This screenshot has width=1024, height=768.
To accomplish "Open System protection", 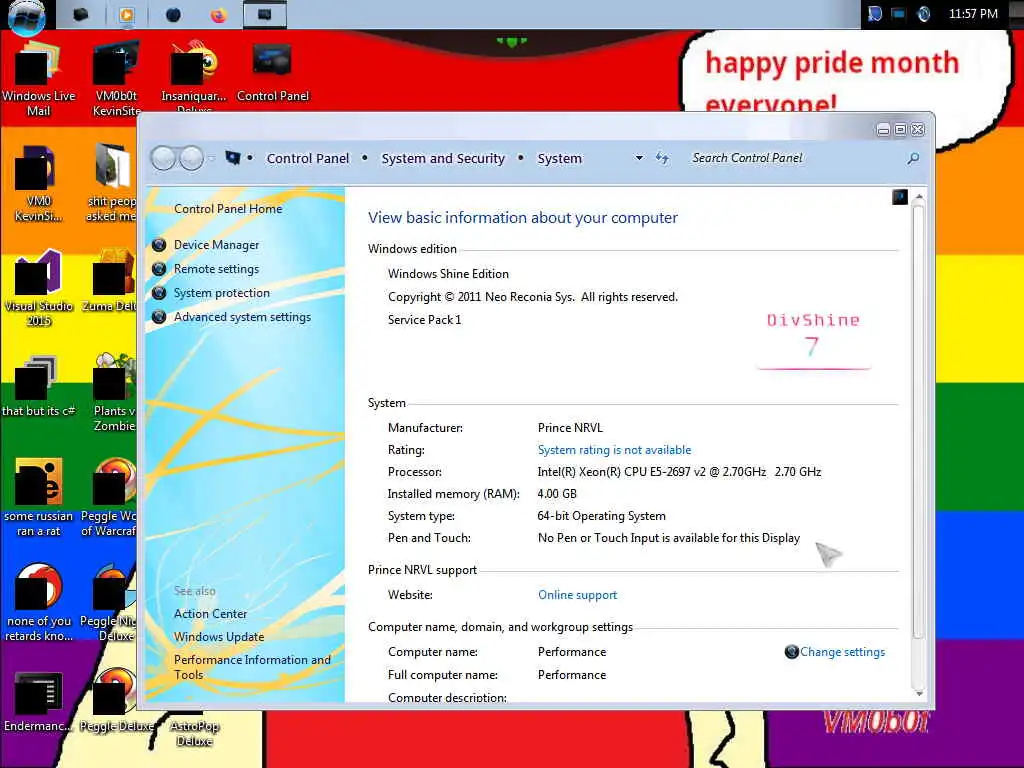I will [221, 293].
